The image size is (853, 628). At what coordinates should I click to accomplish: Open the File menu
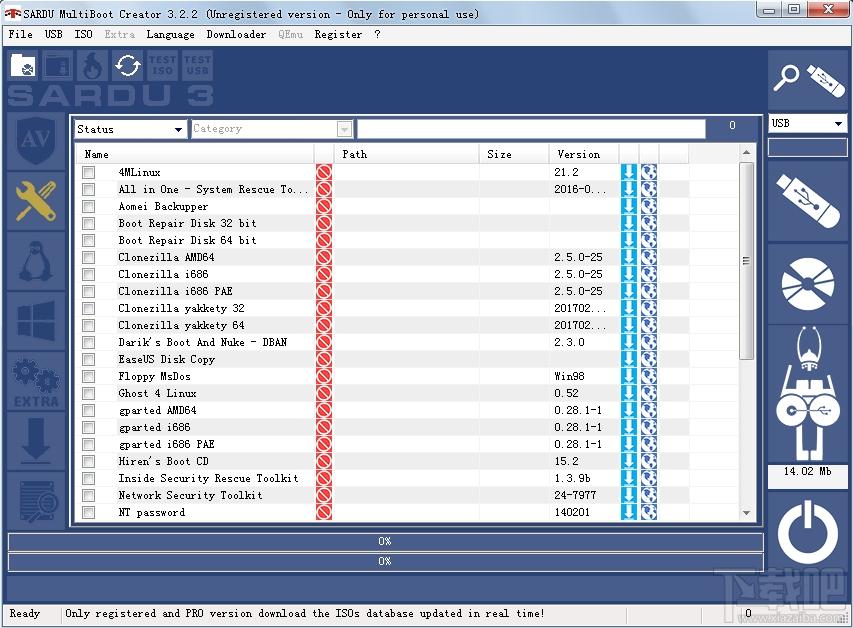point(21,34)
